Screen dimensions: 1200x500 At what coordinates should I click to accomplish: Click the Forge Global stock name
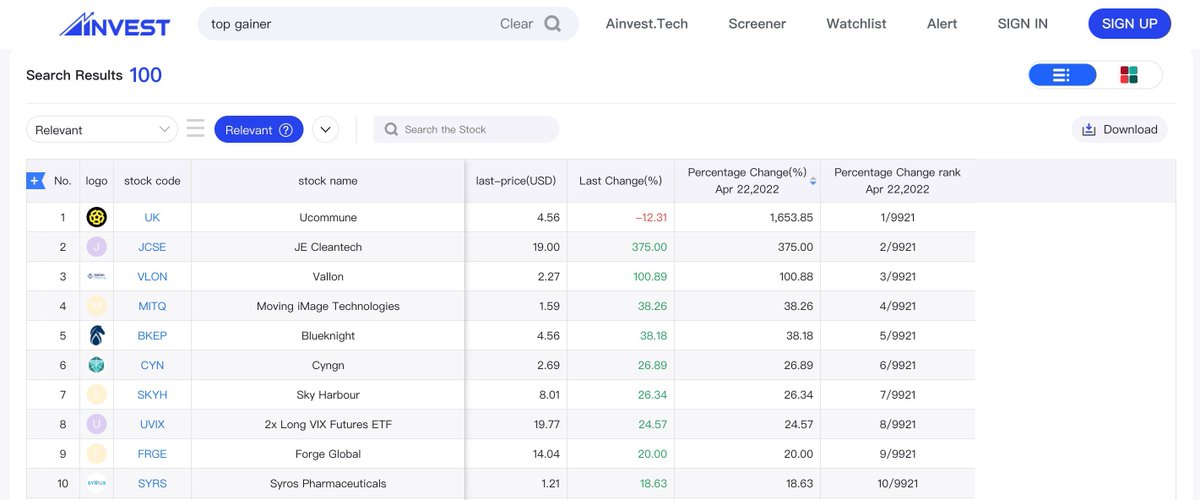[328, 454]
